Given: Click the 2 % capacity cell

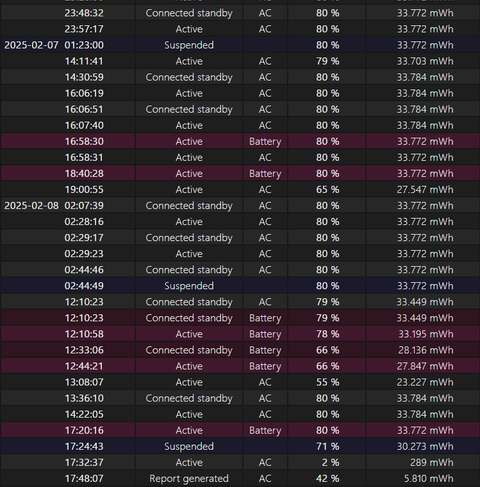Looking at the screenshot, I should [x=327, y=462].
